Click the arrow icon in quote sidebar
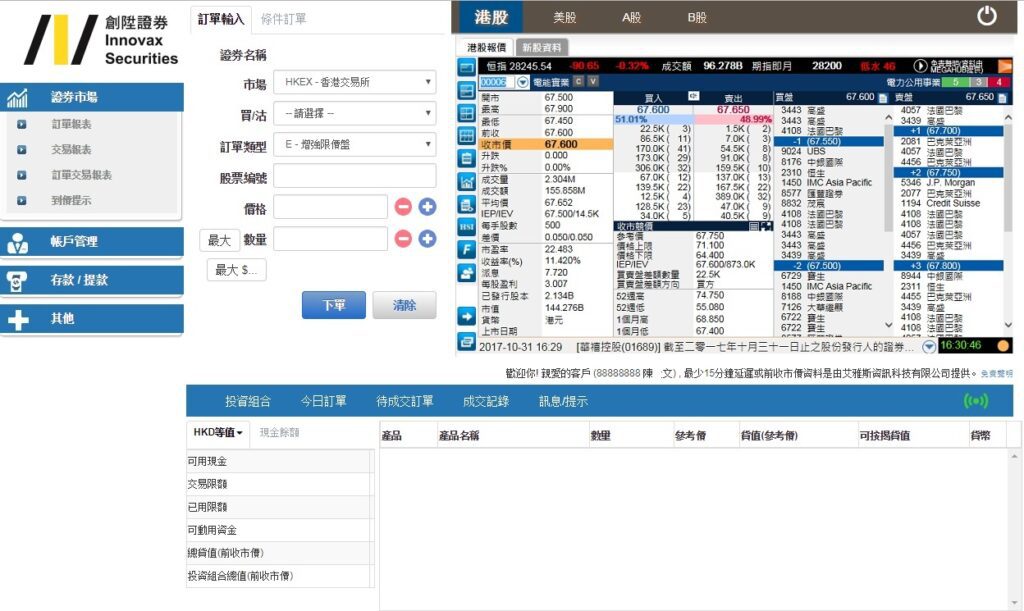The image size is (1024, 611). coord(466,316)
